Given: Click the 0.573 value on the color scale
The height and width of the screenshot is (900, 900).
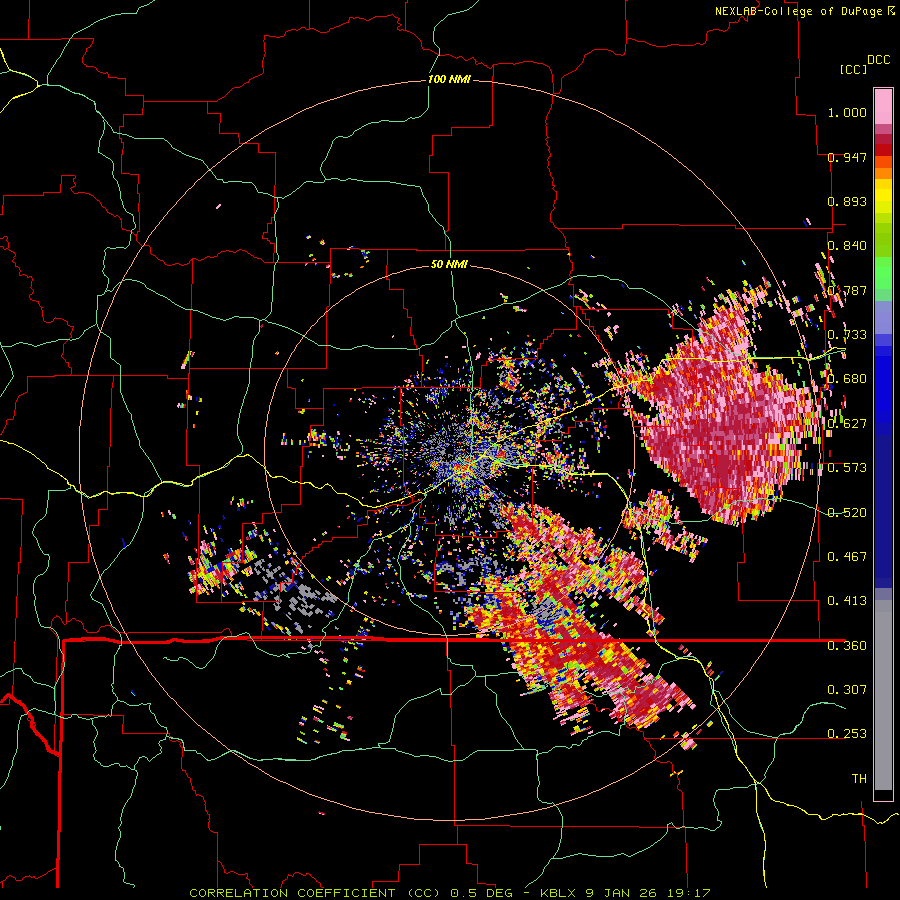Looking at the screenshot, I should click(847, 468).
